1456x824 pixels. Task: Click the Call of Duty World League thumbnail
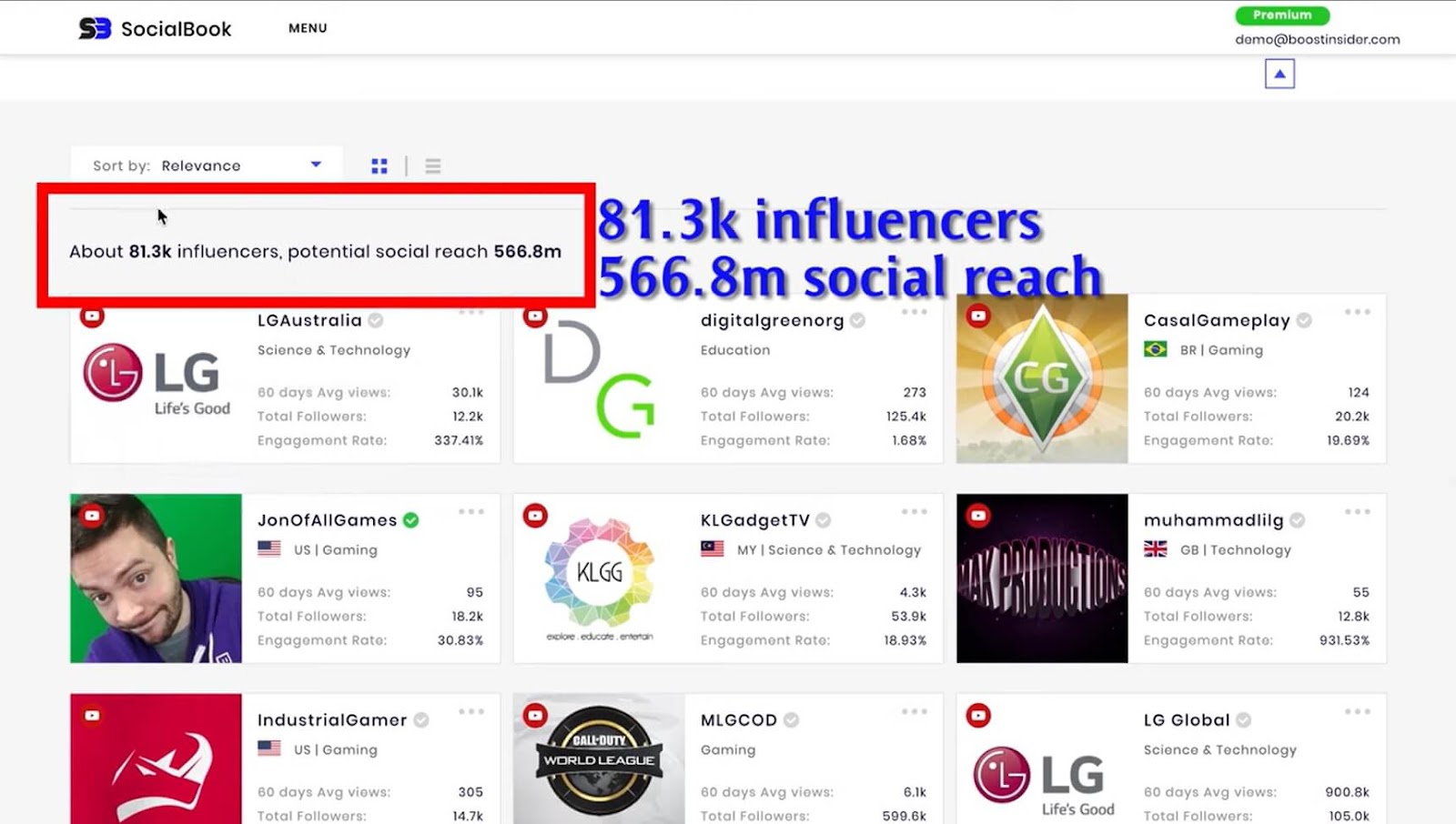[x=599, y=759]
